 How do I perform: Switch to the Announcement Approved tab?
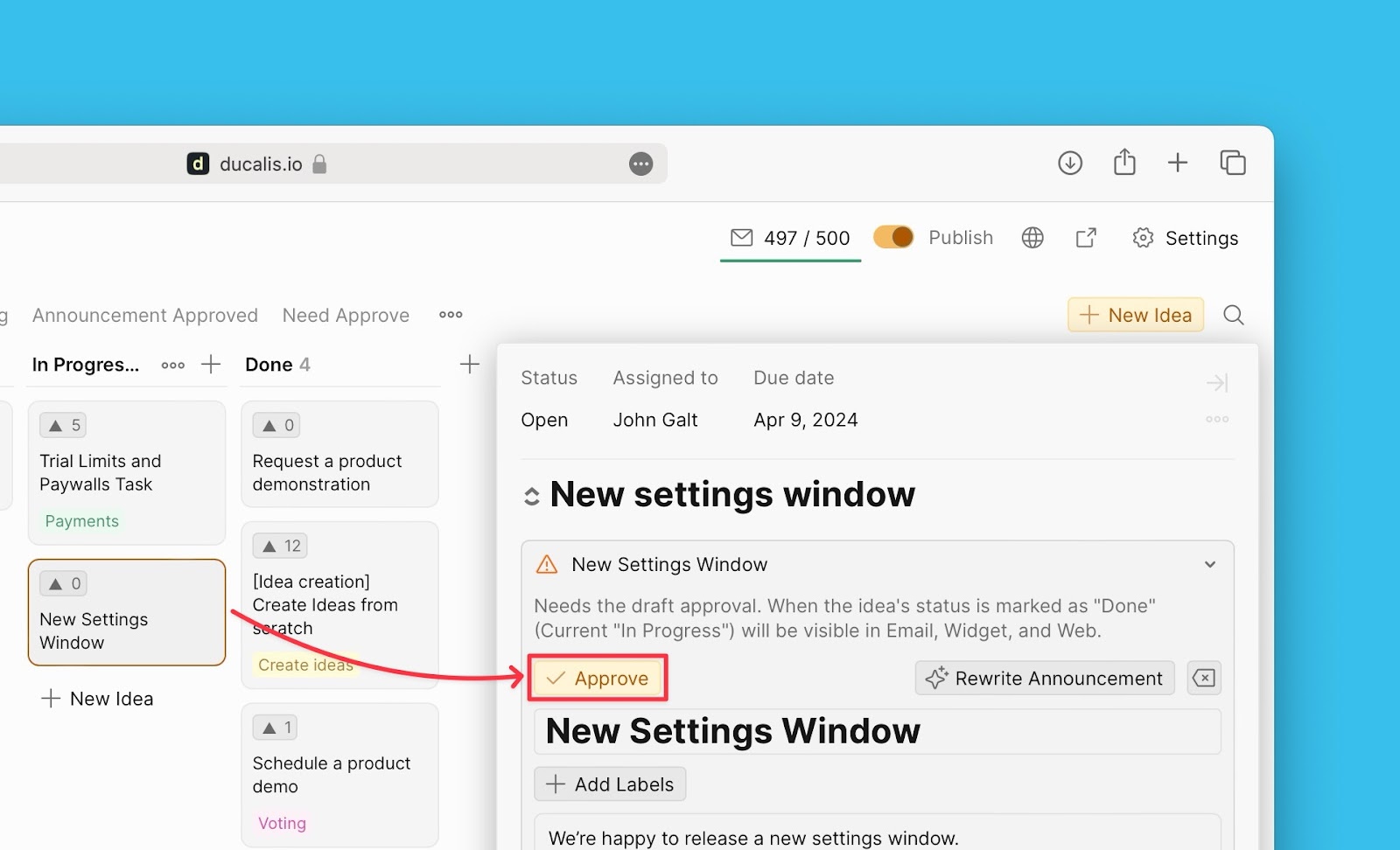click(x=145, y=316)
